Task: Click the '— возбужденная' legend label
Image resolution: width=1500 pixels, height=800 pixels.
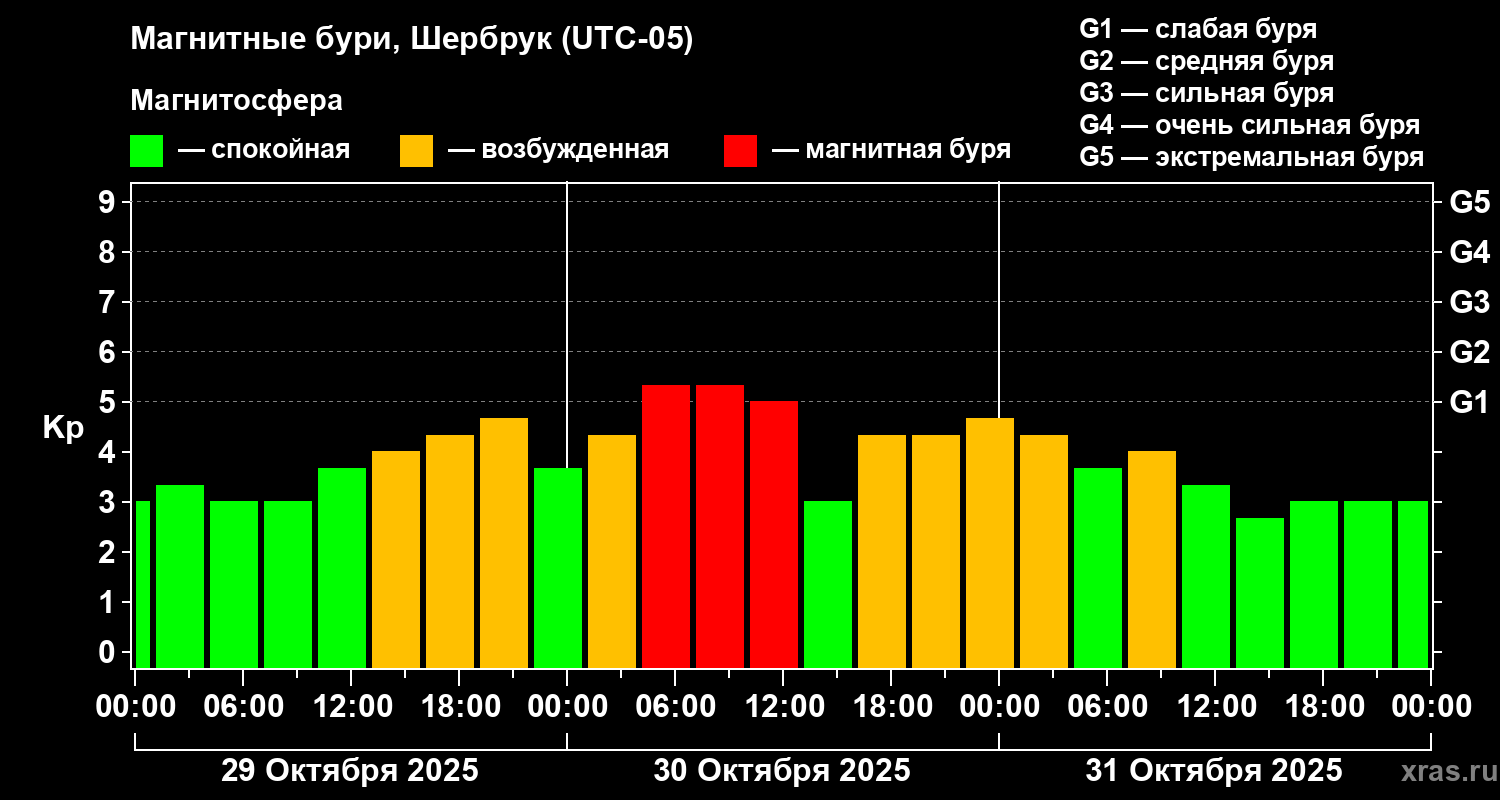Action: 558,150
